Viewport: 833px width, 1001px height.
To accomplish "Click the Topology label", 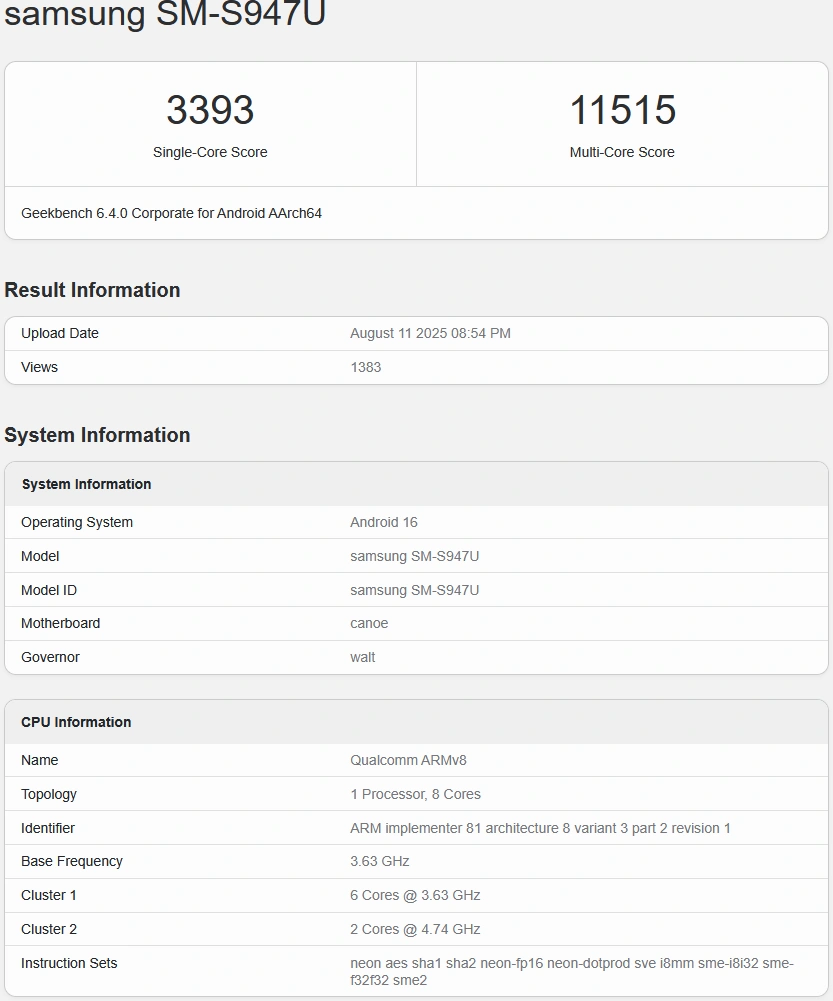I will click(x=49, y=794).
